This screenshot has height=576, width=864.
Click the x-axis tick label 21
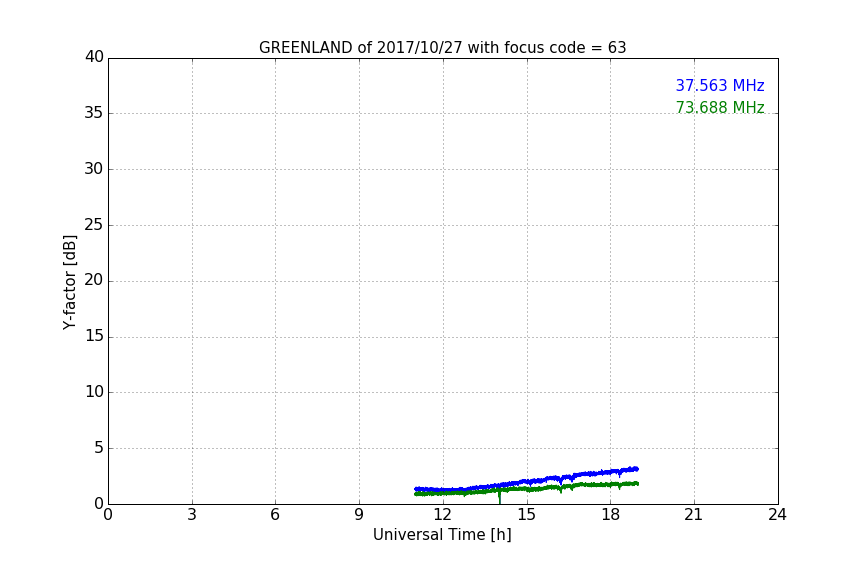point(694,515)
